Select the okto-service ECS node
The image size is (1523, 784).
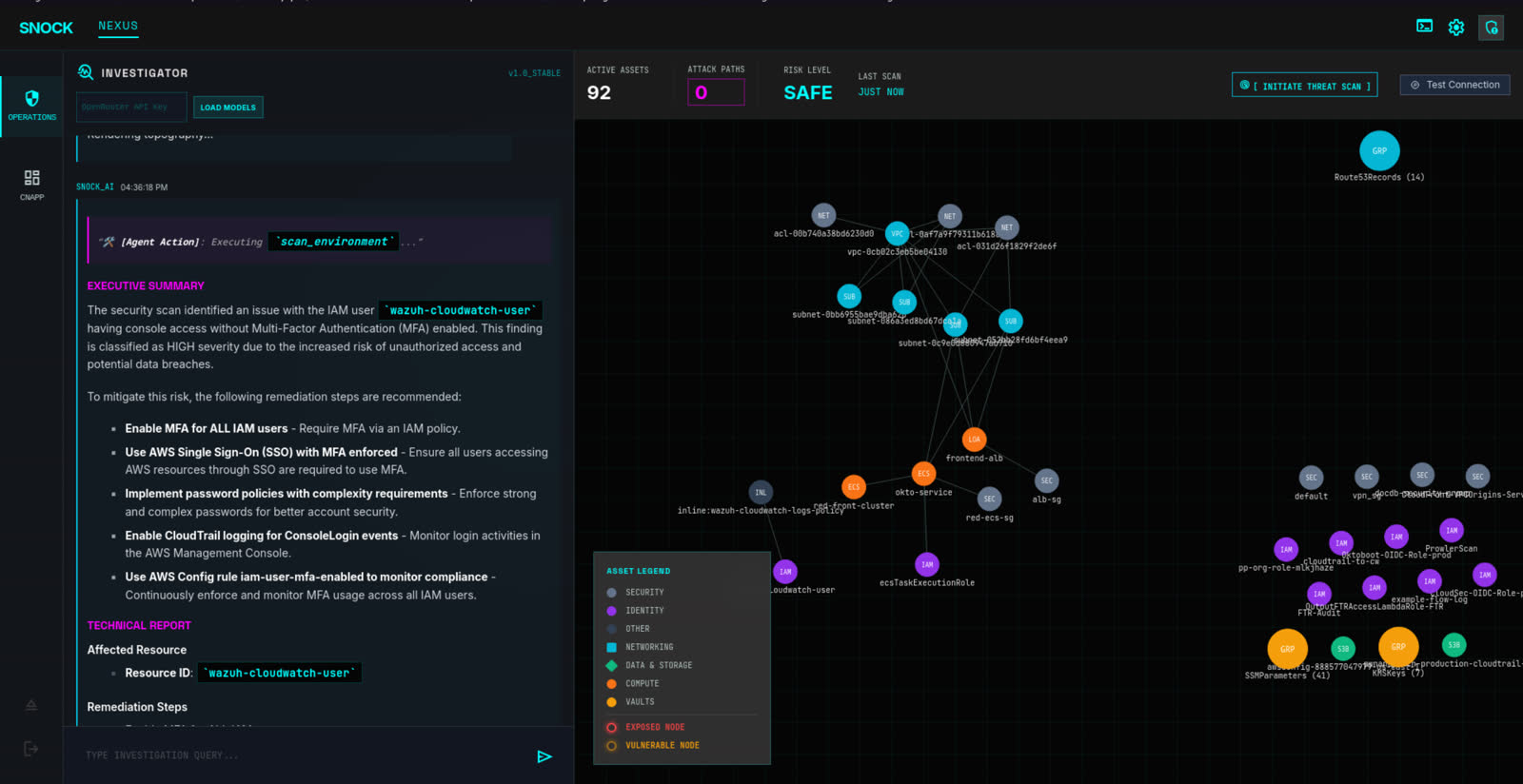click(x=923, y=473)
